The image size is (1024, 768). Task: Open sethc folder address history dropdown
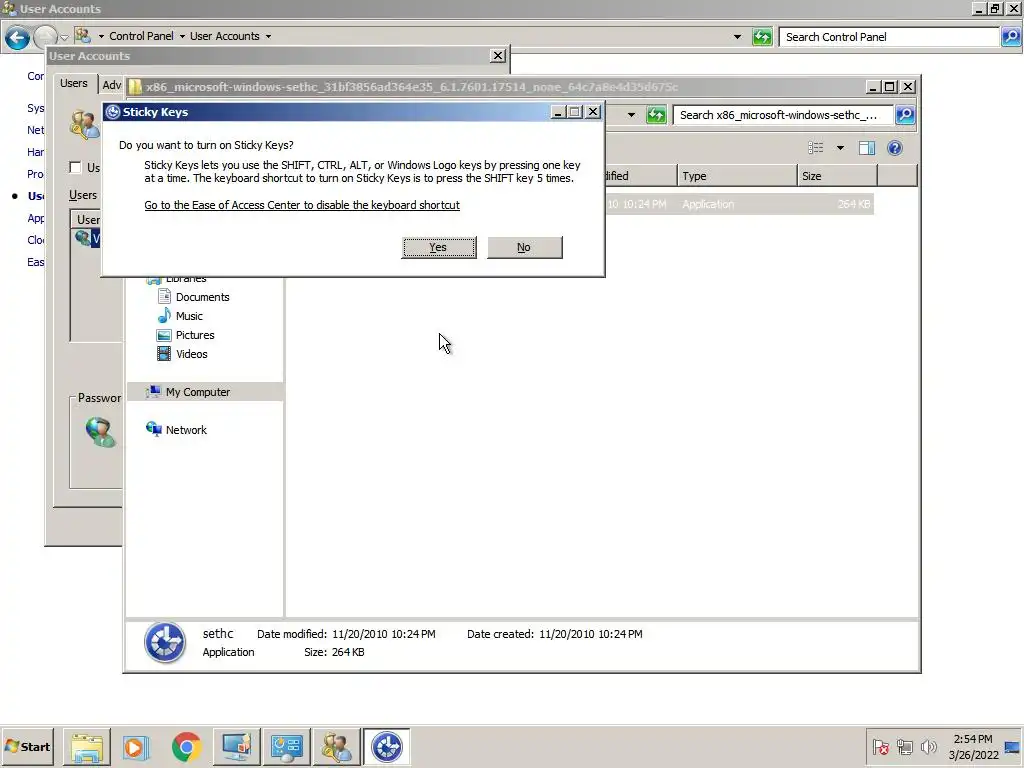point(631,115)
